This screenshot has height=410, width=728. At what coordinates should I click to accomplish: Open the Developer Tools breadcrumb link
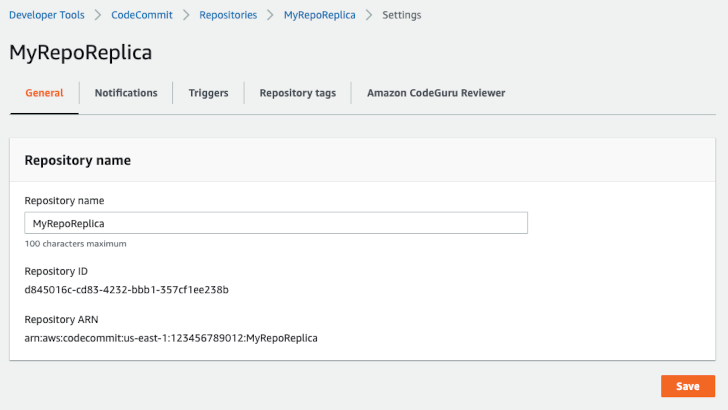click(47, 15)
